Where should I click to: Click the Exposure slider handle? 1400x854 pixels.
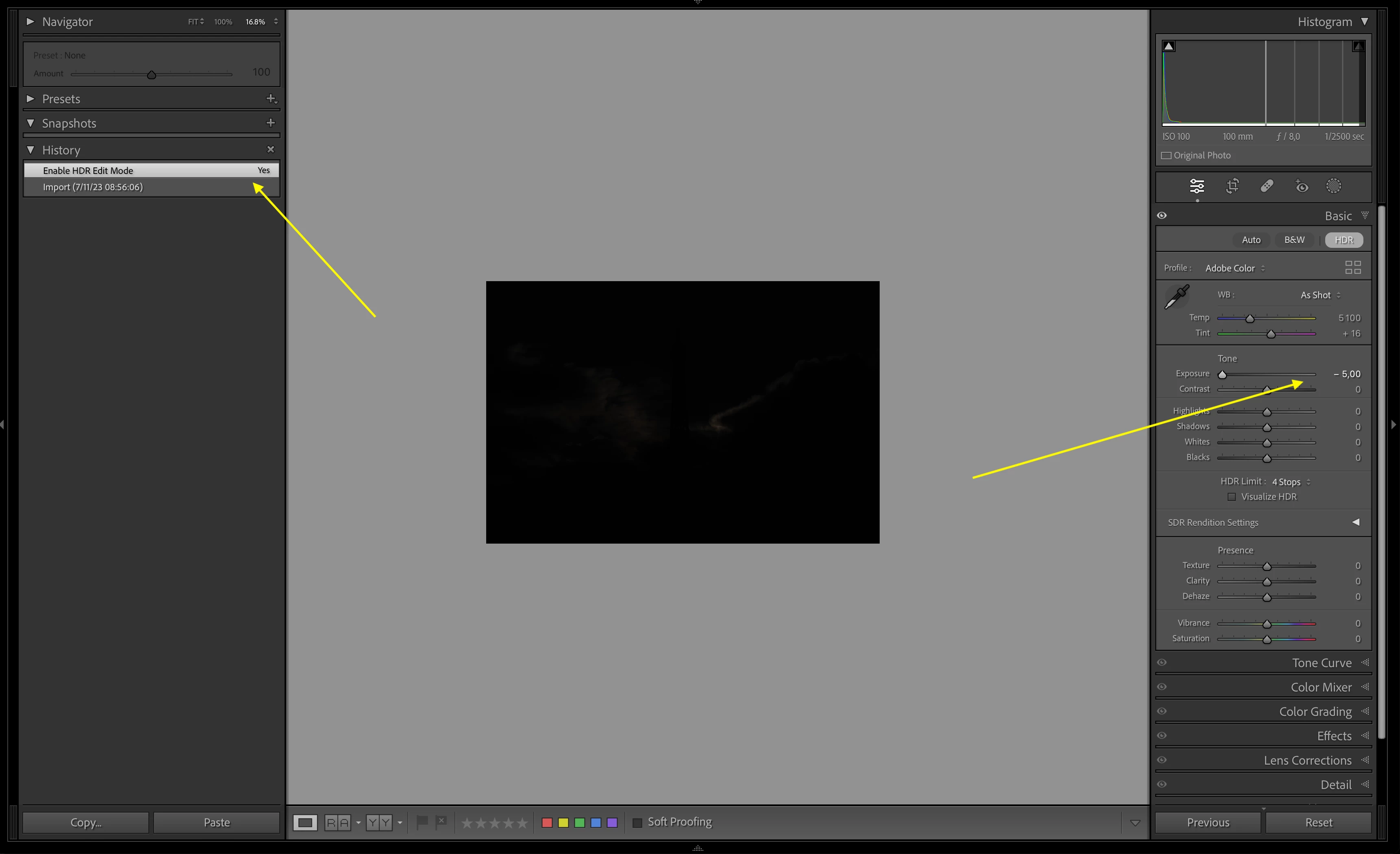point(1222,375)
